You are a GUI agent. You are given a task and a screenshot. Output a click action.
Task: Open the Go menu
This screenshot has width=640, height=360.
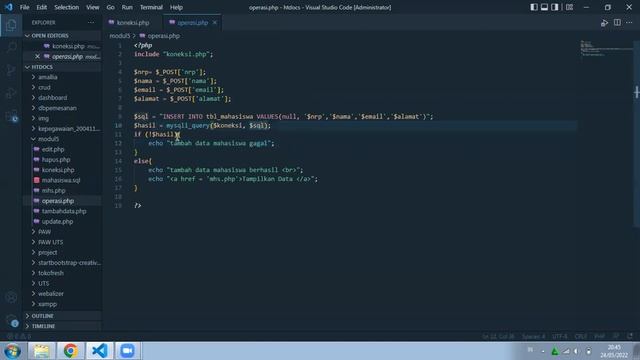(111, 7)
